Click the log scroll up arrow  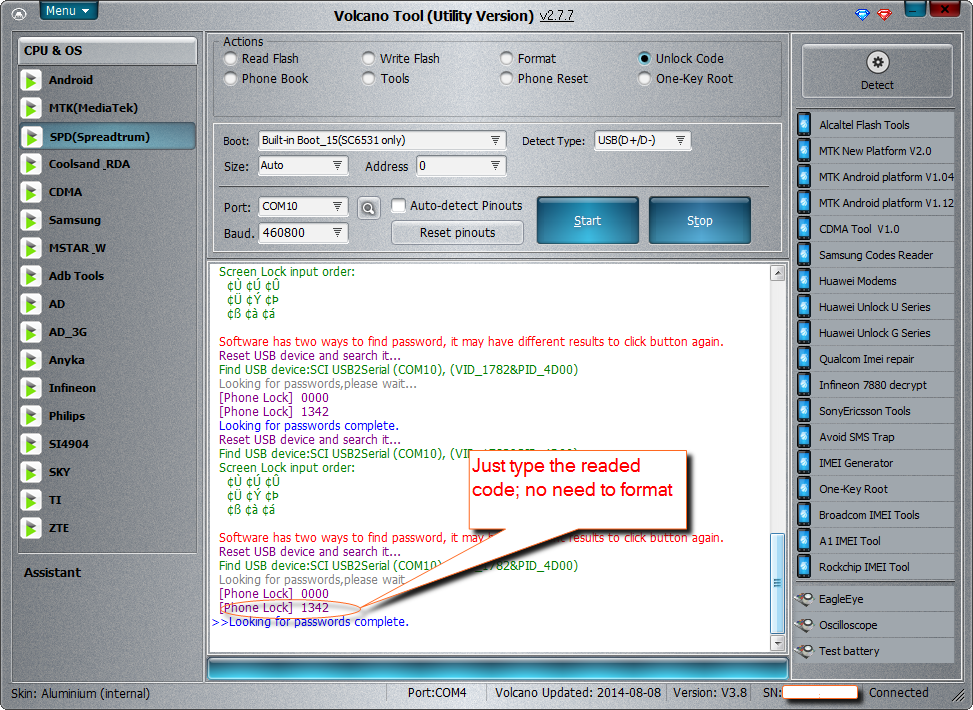pyautogui.click(x=778, y=273)
